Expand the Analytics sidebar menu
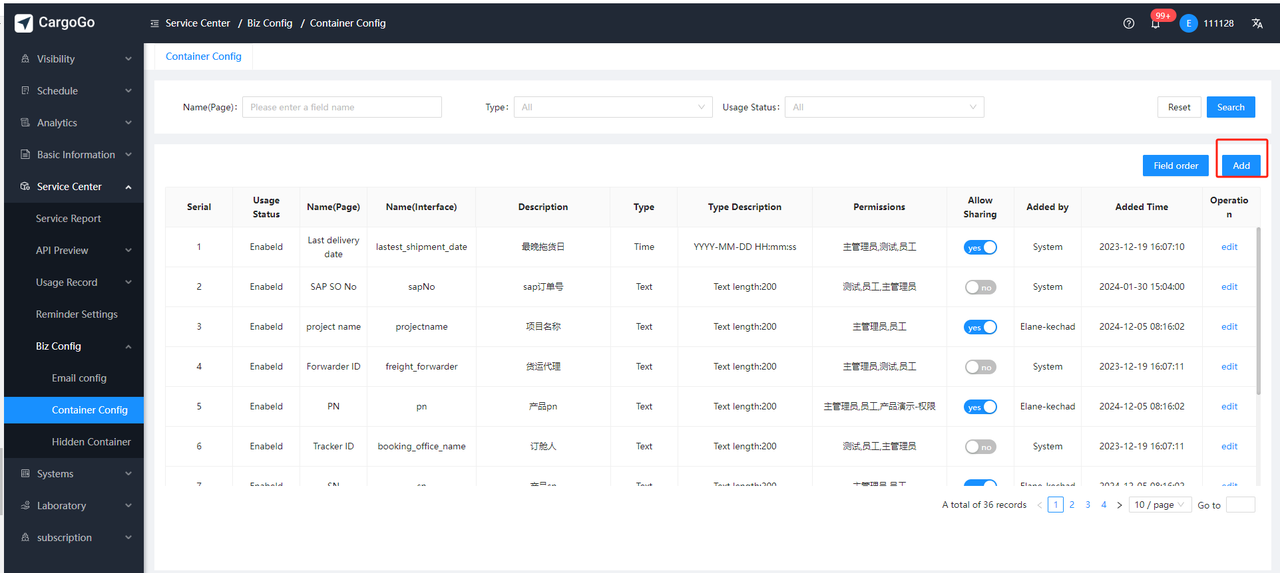This screenshot has height=573, width=1280. click(x=128, y=123)
